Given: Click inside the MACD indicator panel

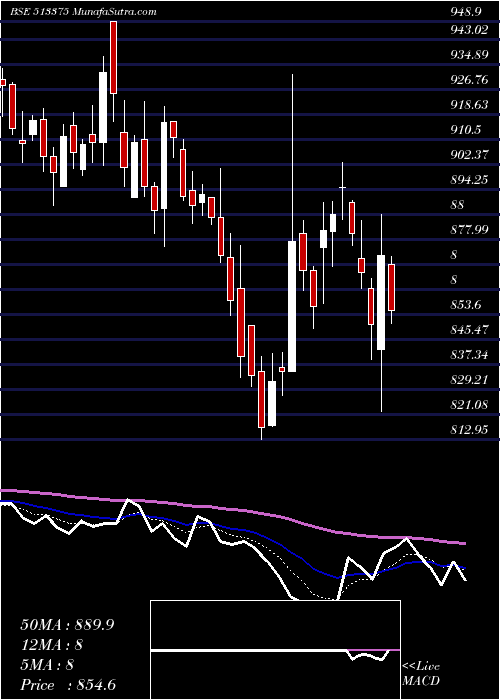Looking at the screenshot, I should 275,650.
